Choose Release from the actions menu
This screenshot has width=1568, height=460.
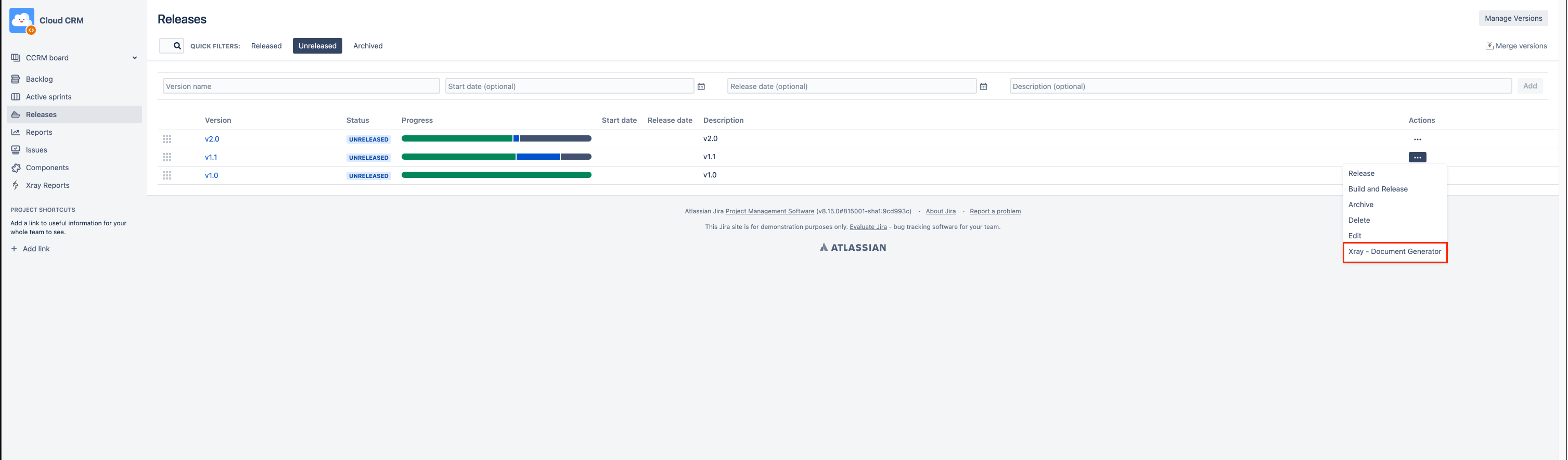tap(1395, 173)
